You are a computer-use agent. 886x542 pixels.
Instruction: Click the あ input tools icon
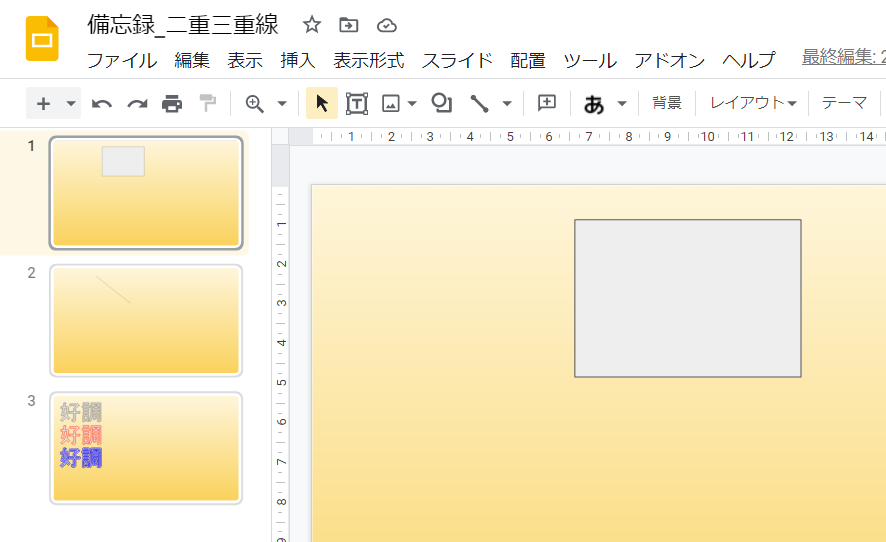coord(594,104)
